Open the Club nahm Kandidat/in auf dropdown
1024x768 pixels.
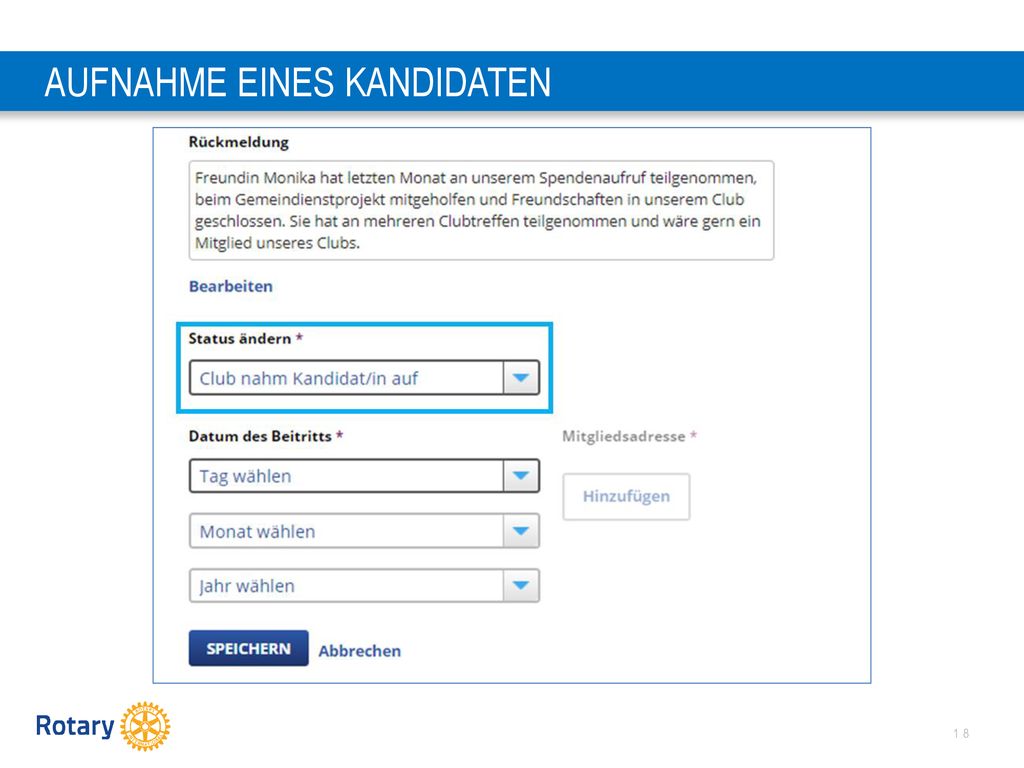tap(364, 377)
